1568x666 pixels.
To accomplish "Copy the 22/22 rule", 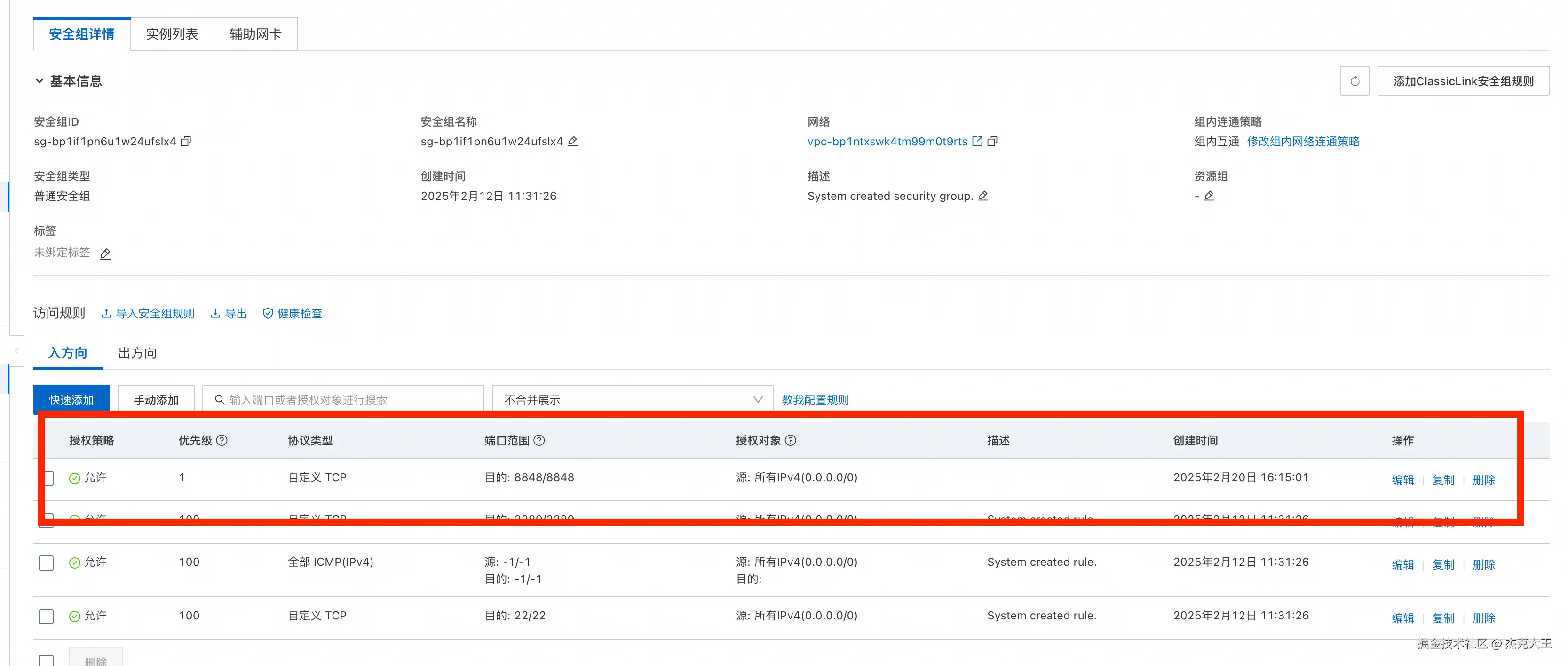I will [x=1443, y=618].
